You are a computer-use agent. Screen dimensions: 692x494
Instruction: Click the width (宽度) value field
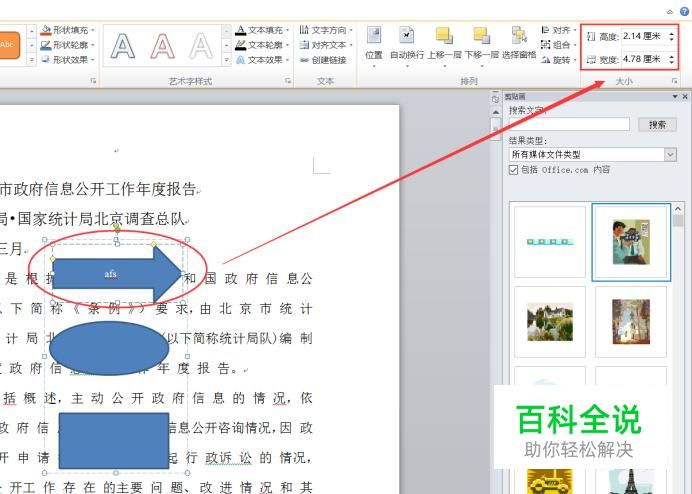pos(644,59)
